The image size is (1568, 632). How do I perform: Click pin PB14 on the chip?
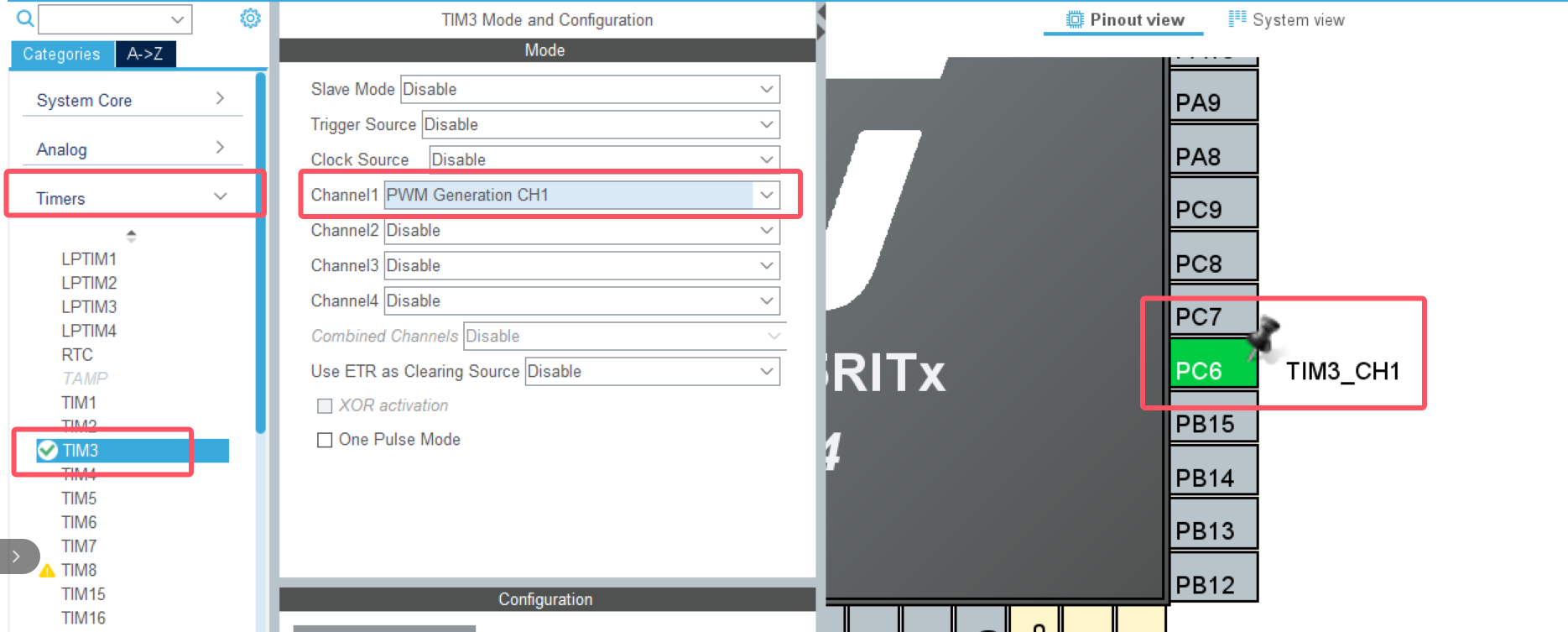tap(1213, 470)
